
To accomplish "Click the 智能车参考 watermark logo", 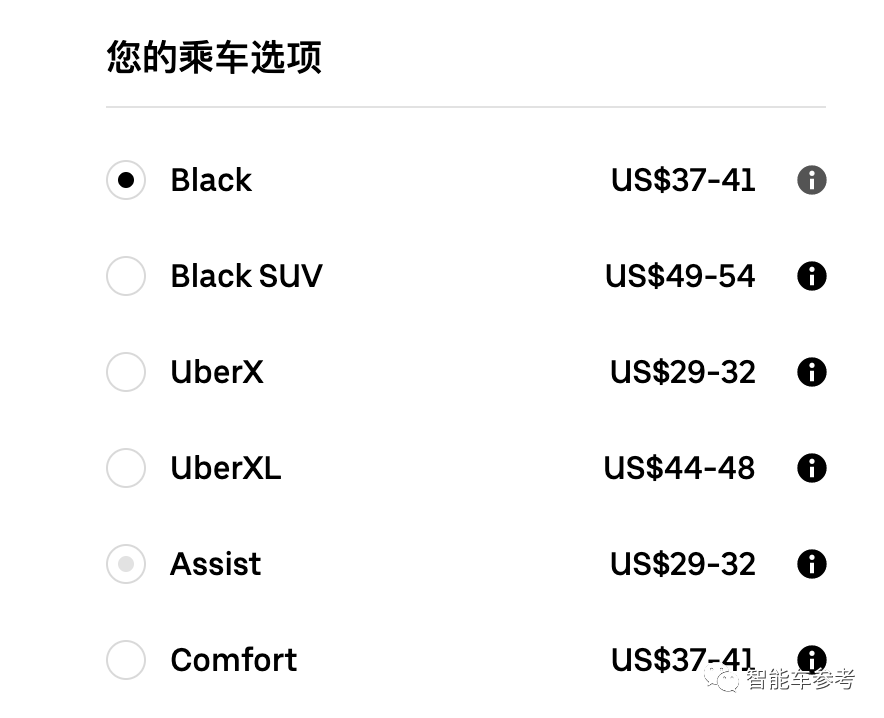I will coord(780,680).
